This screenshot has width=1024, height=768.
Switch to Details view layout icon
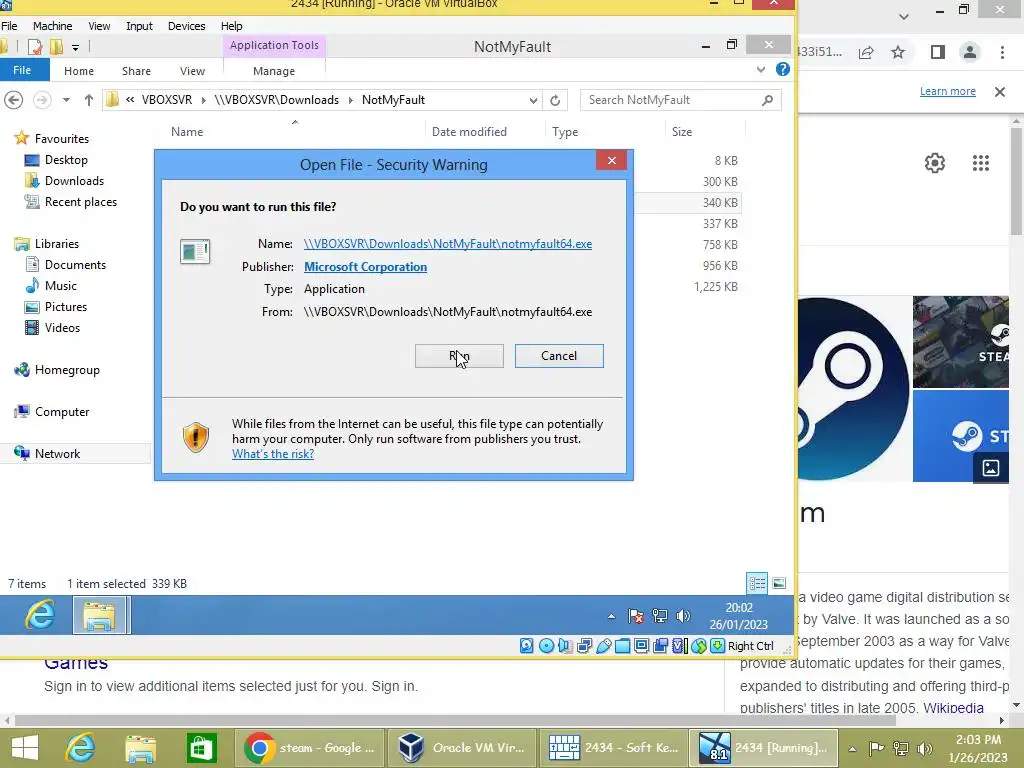point(757,583)
